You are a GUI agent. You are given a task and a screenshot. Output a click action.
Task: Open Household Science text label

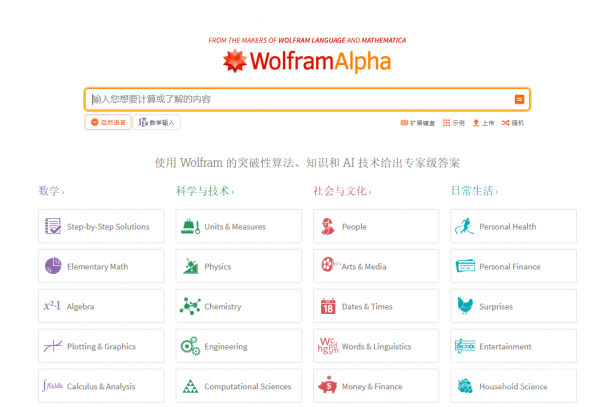click(514, 386)
